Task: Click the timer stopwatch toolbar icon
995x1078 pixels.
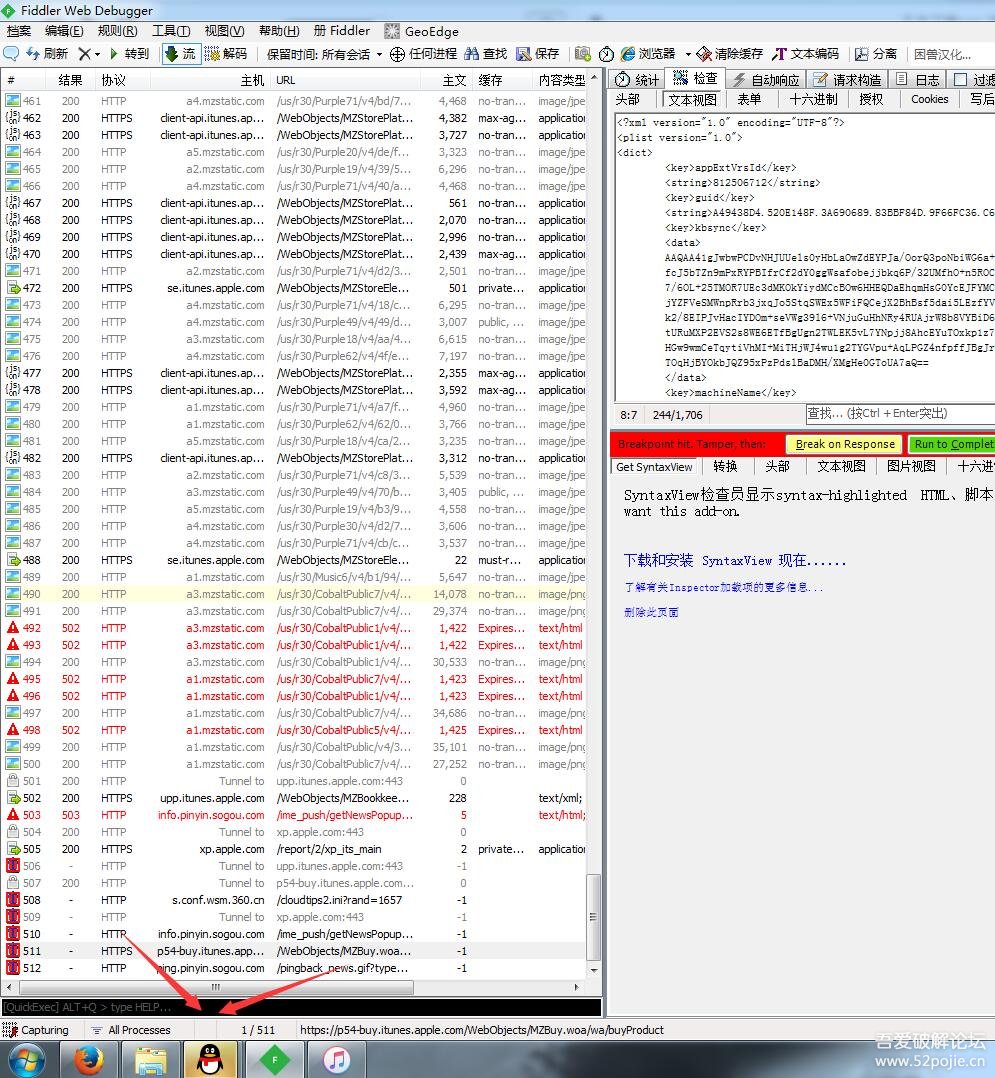Action: click(606, 54)
